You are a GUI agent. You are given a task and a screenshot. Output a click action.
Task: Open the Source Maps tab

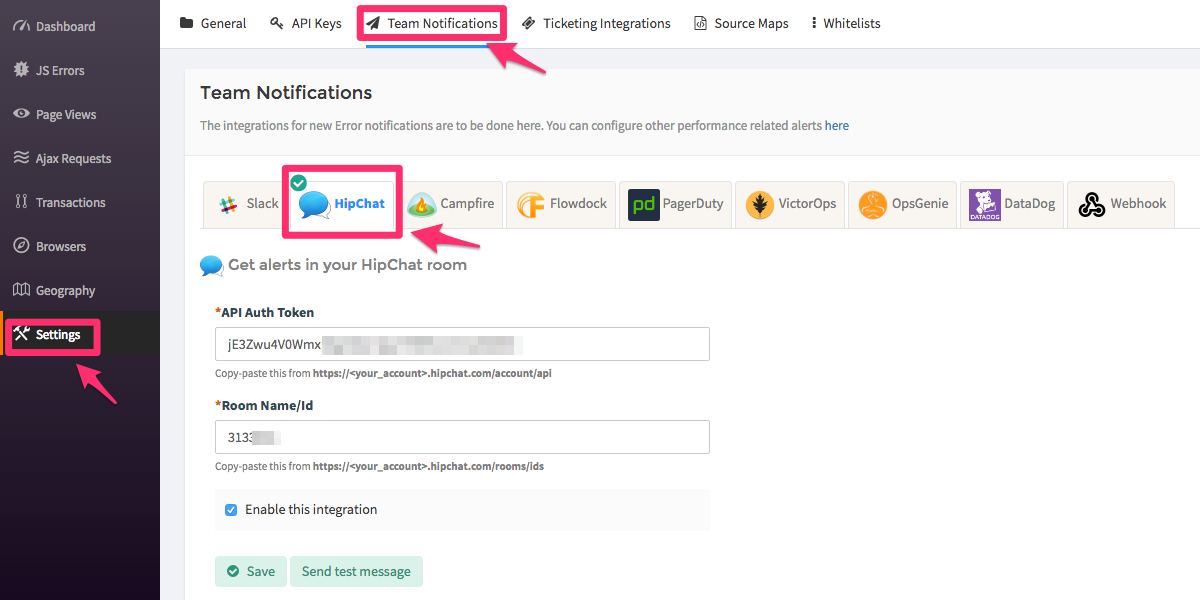pyautogui.click(x=741, y=23)
